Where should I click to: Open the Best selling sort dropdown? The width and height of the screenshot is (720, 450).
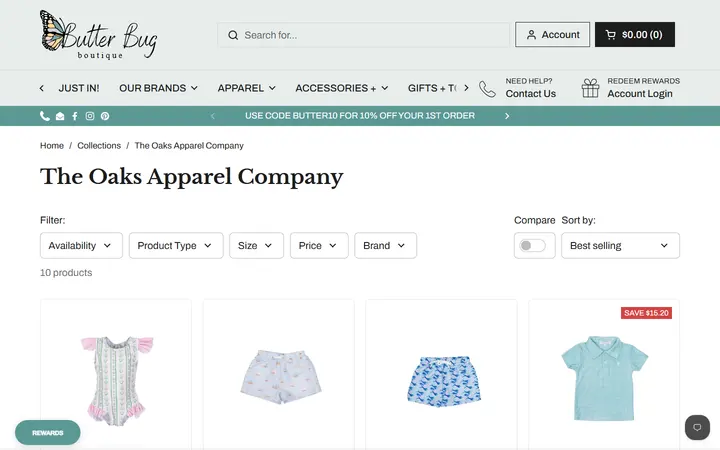(x=620, y=246)
